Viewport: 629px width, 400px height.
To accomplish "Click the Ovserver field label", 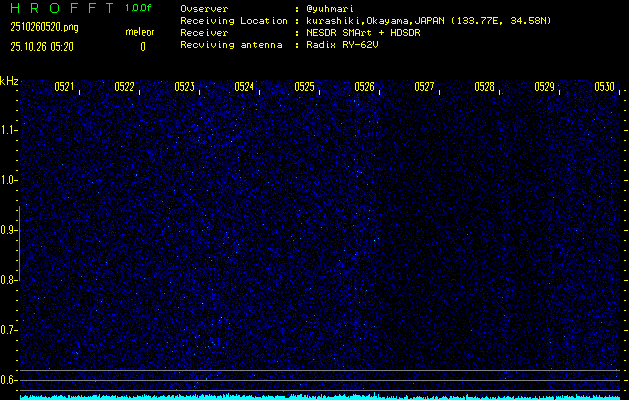I will (204, 9).
